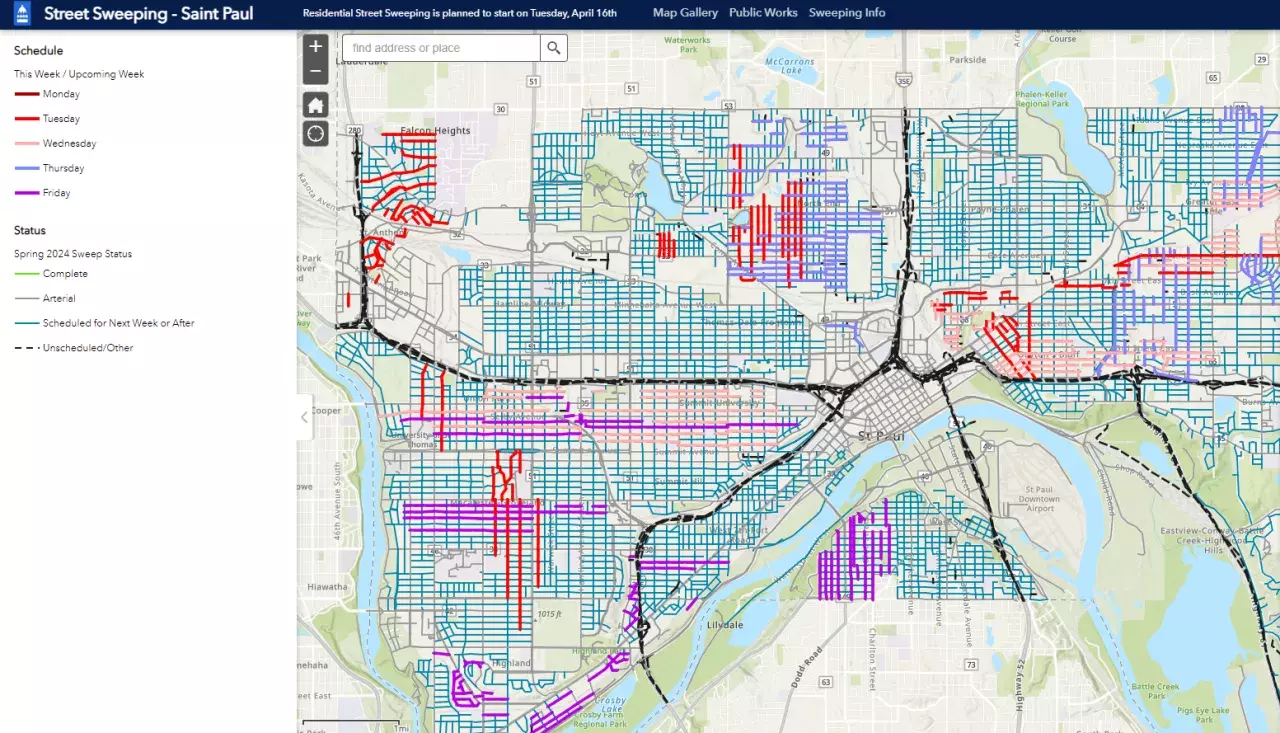
Task: Click the find address or place search box
Action: click(440, 46)
